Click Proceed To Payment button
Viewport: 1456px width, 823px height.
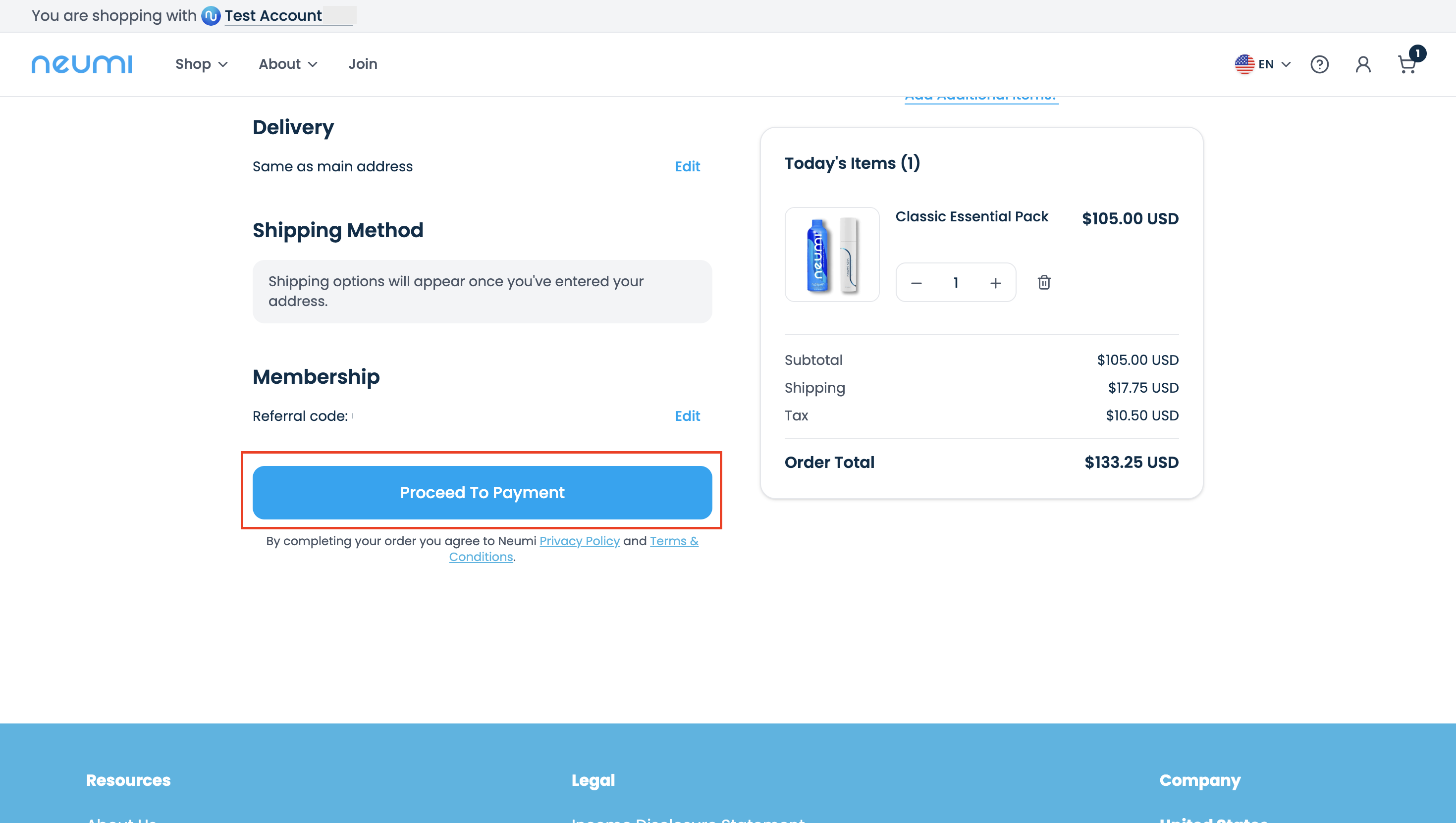(482, 492)
